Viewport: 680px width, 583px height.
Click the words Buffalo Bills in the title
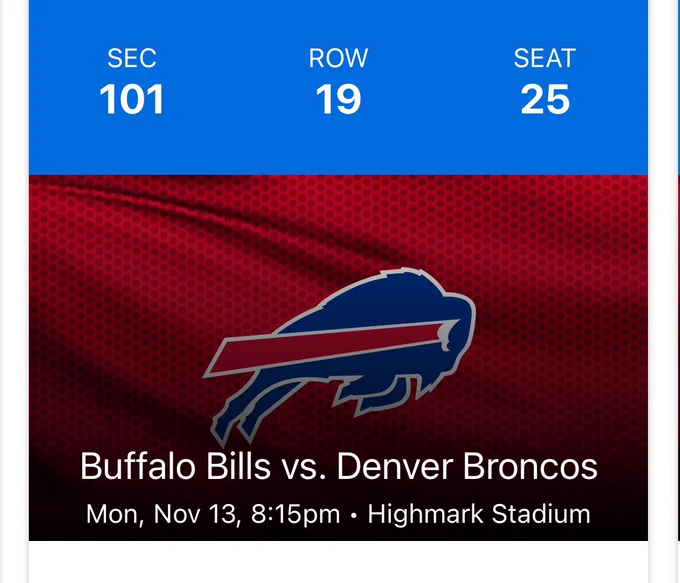pyautogui.click(x=175, y=466)
